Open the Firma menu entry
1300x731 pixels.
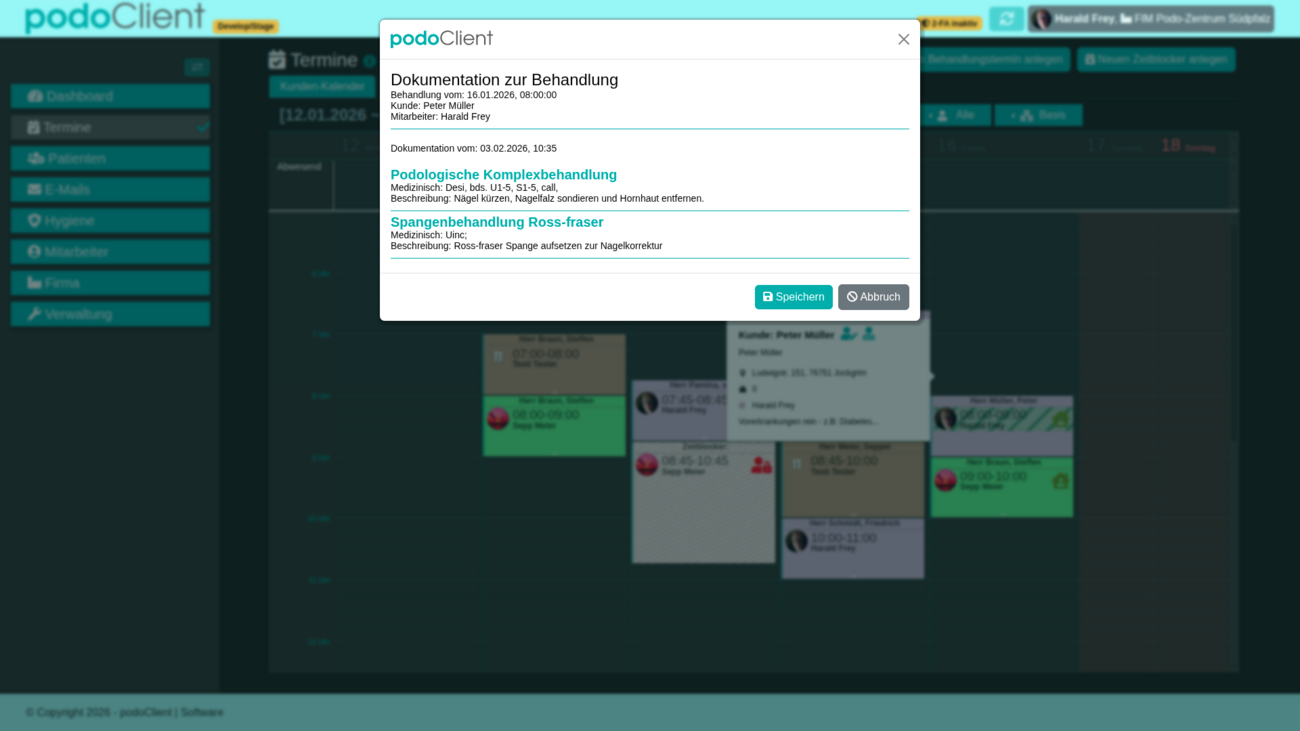coord(110,283)
